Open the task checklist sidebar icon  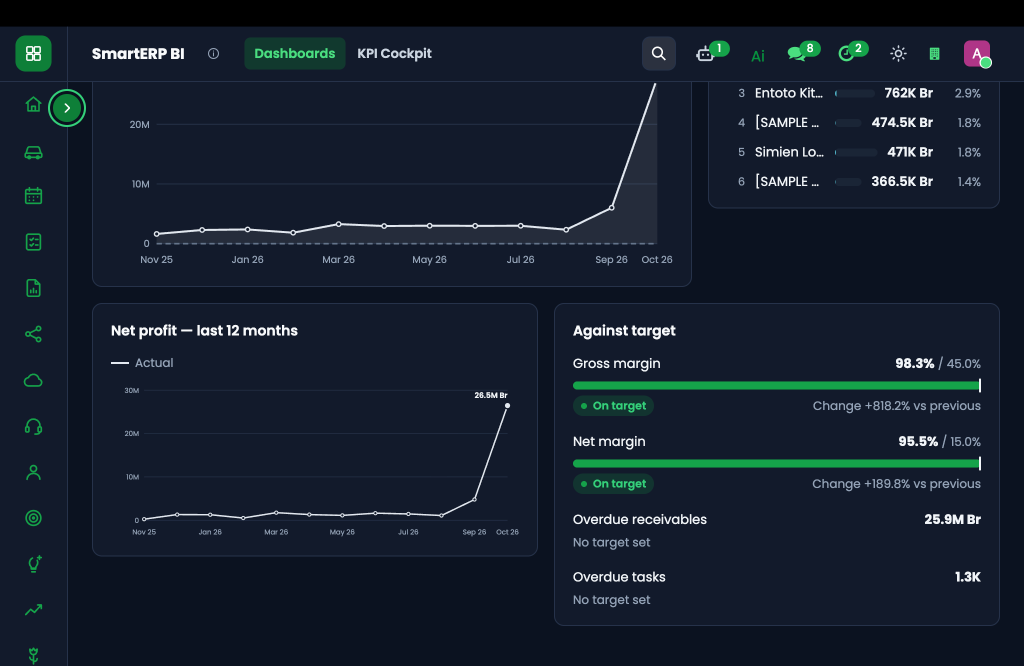33,242
